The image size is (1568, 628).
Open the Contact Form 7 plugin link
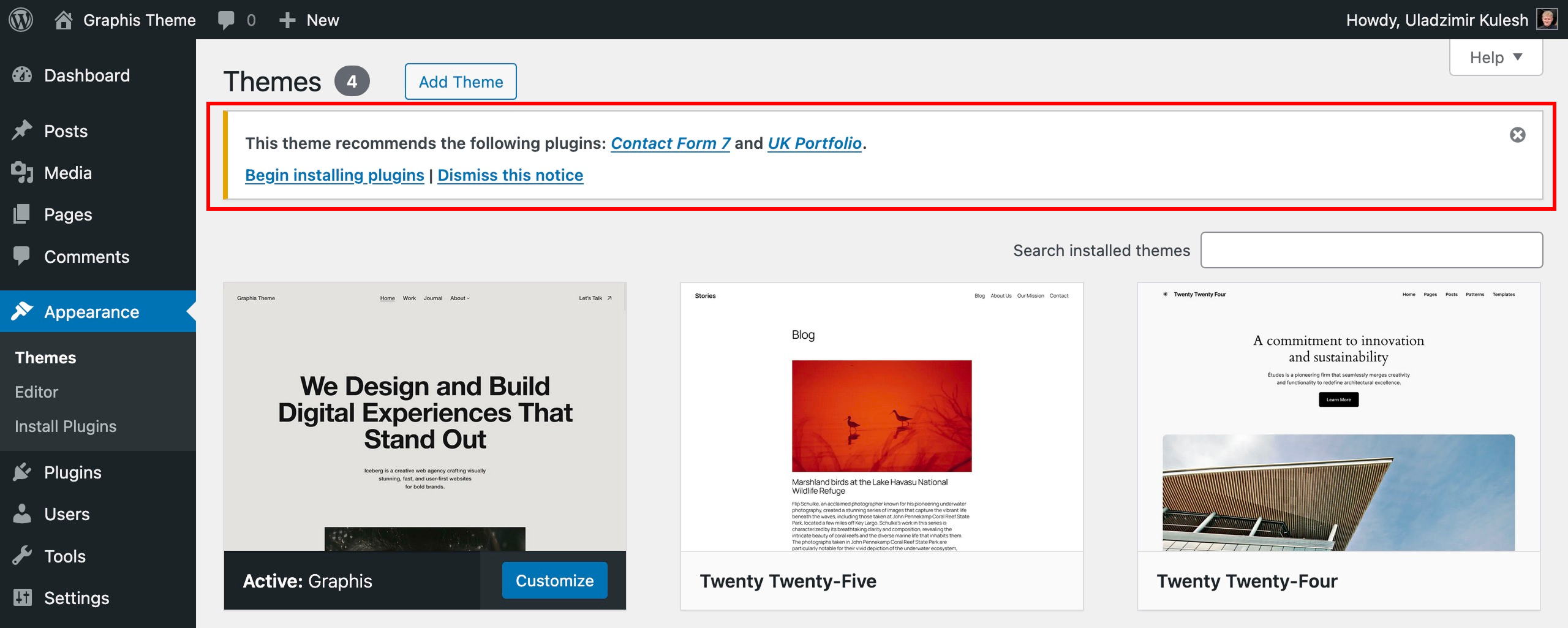(x=670, y=143)
